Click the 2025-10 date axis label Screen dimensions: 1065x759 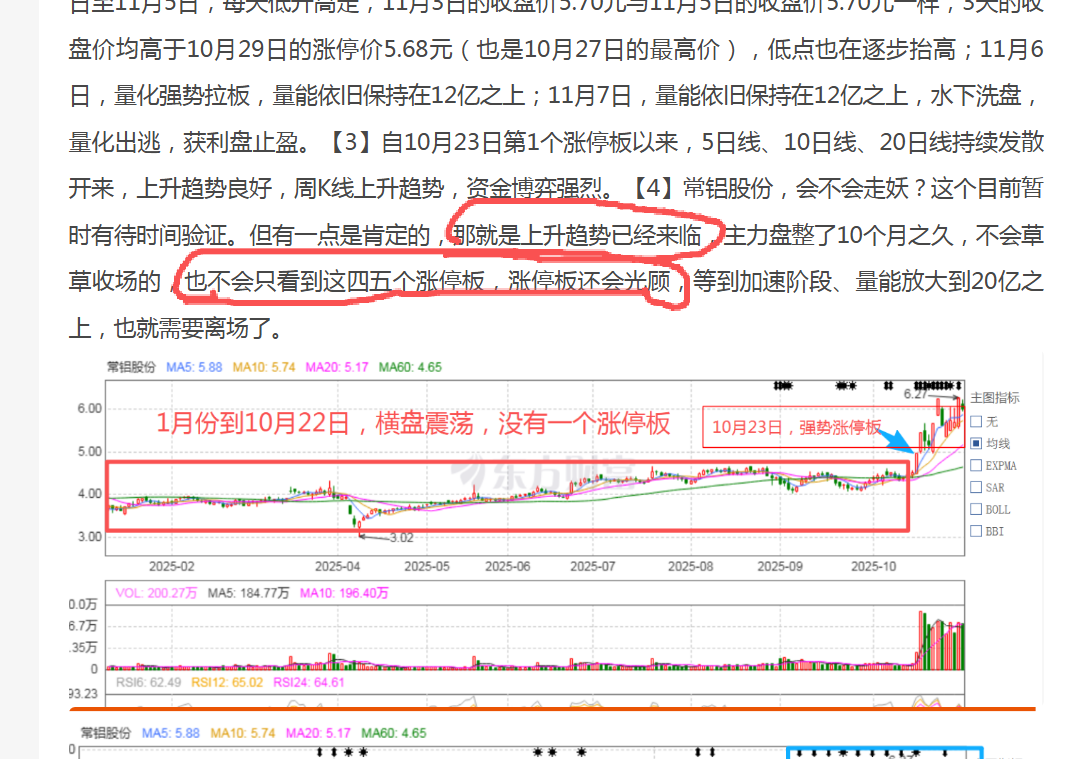873,566
